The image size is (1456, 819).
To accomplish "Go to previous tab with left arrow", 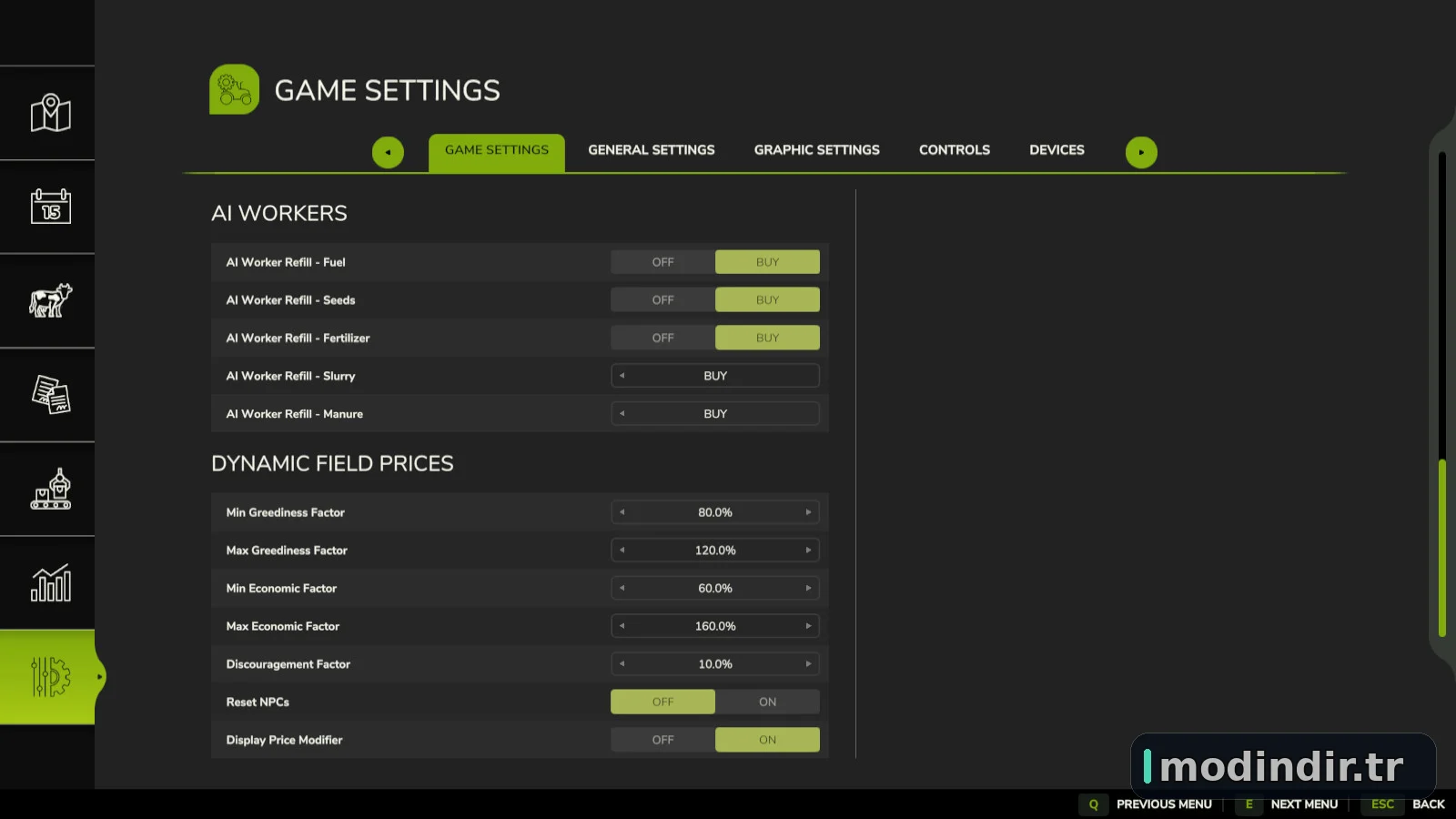I will pos(388,152).
